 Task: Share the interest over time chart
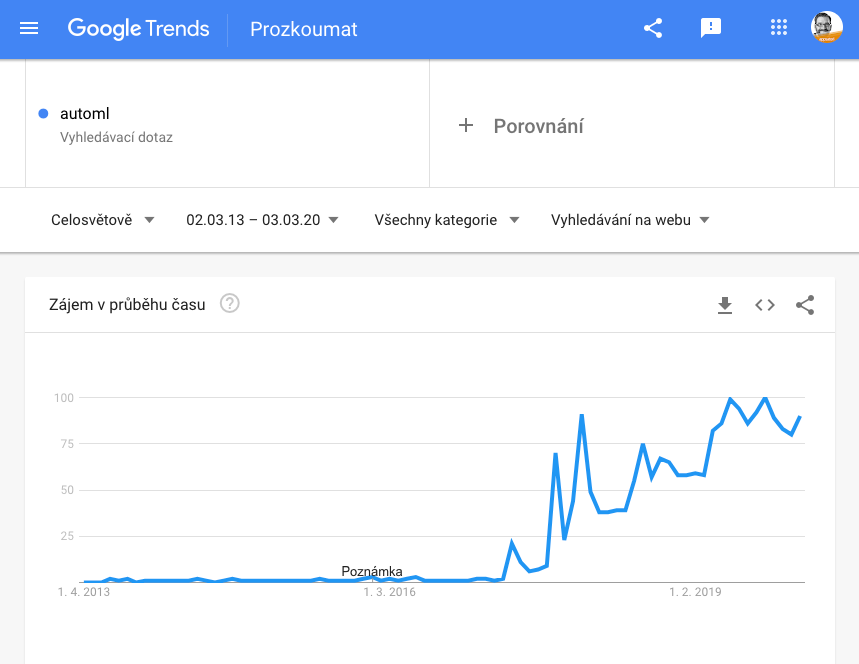point(805,305)
